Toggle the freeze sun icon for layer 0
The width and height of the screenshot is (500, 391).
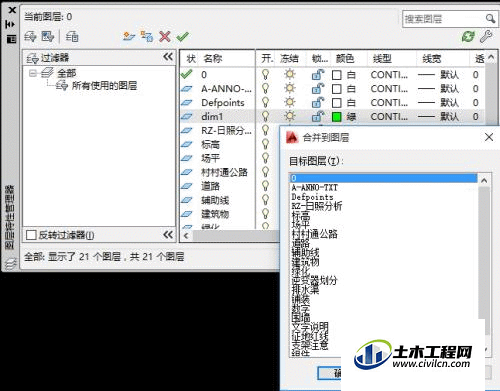pyautogui.click(x=290, y=74)
